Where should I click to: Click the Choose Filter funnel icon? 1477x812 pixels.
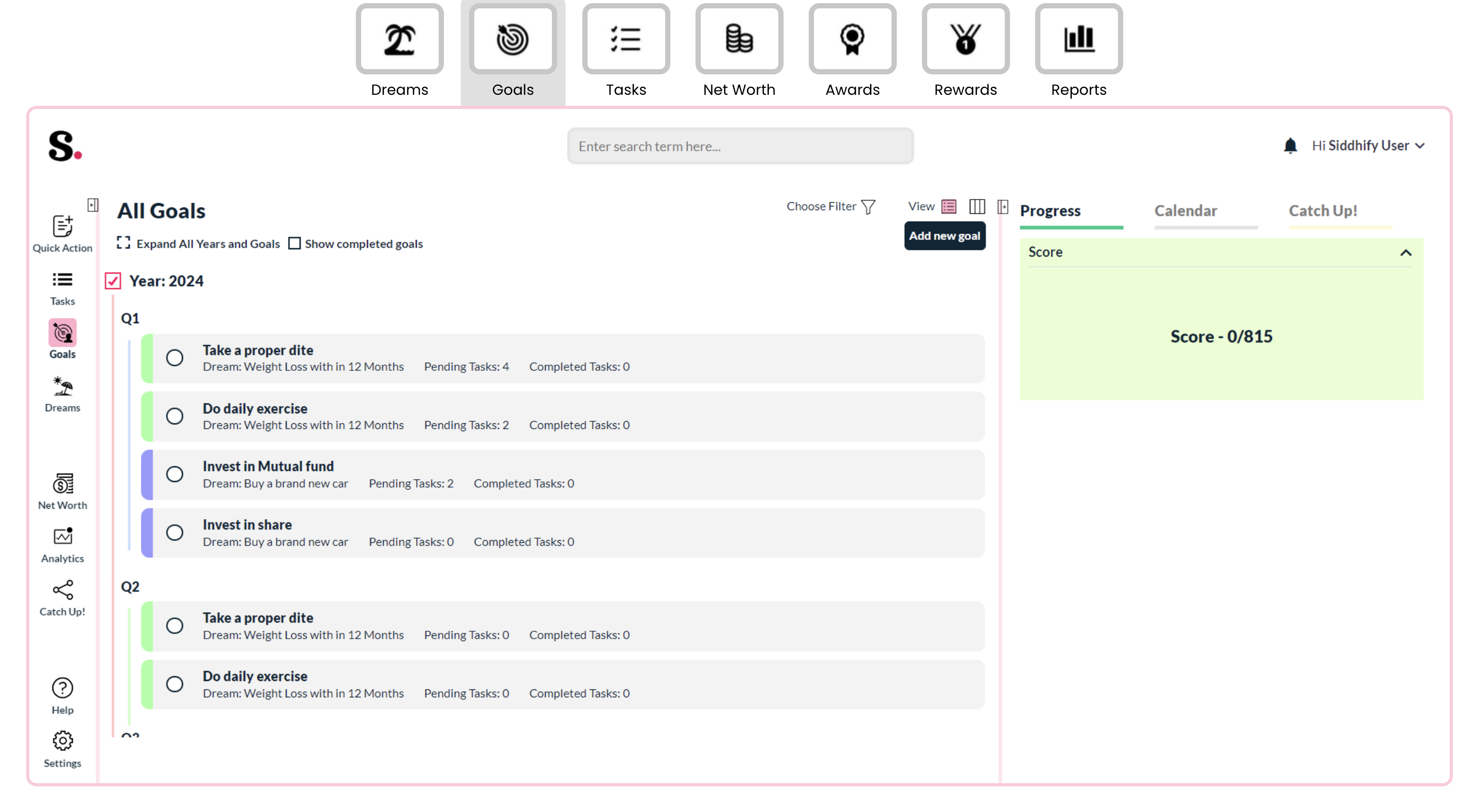[x=868, y=206]
